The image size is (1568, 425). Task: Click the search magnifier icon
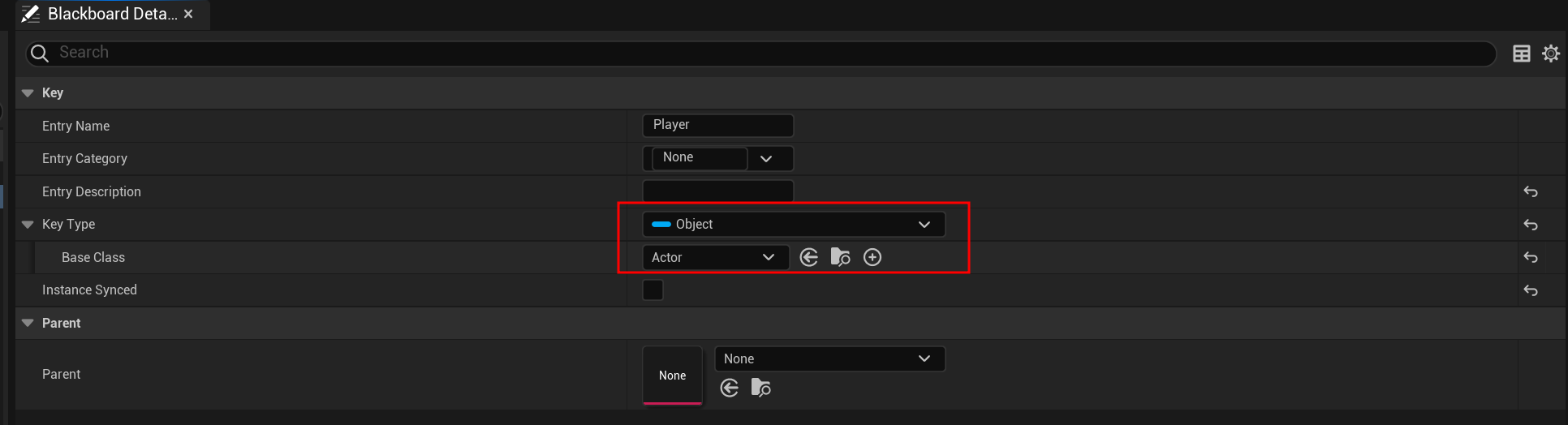coord(39,54)
